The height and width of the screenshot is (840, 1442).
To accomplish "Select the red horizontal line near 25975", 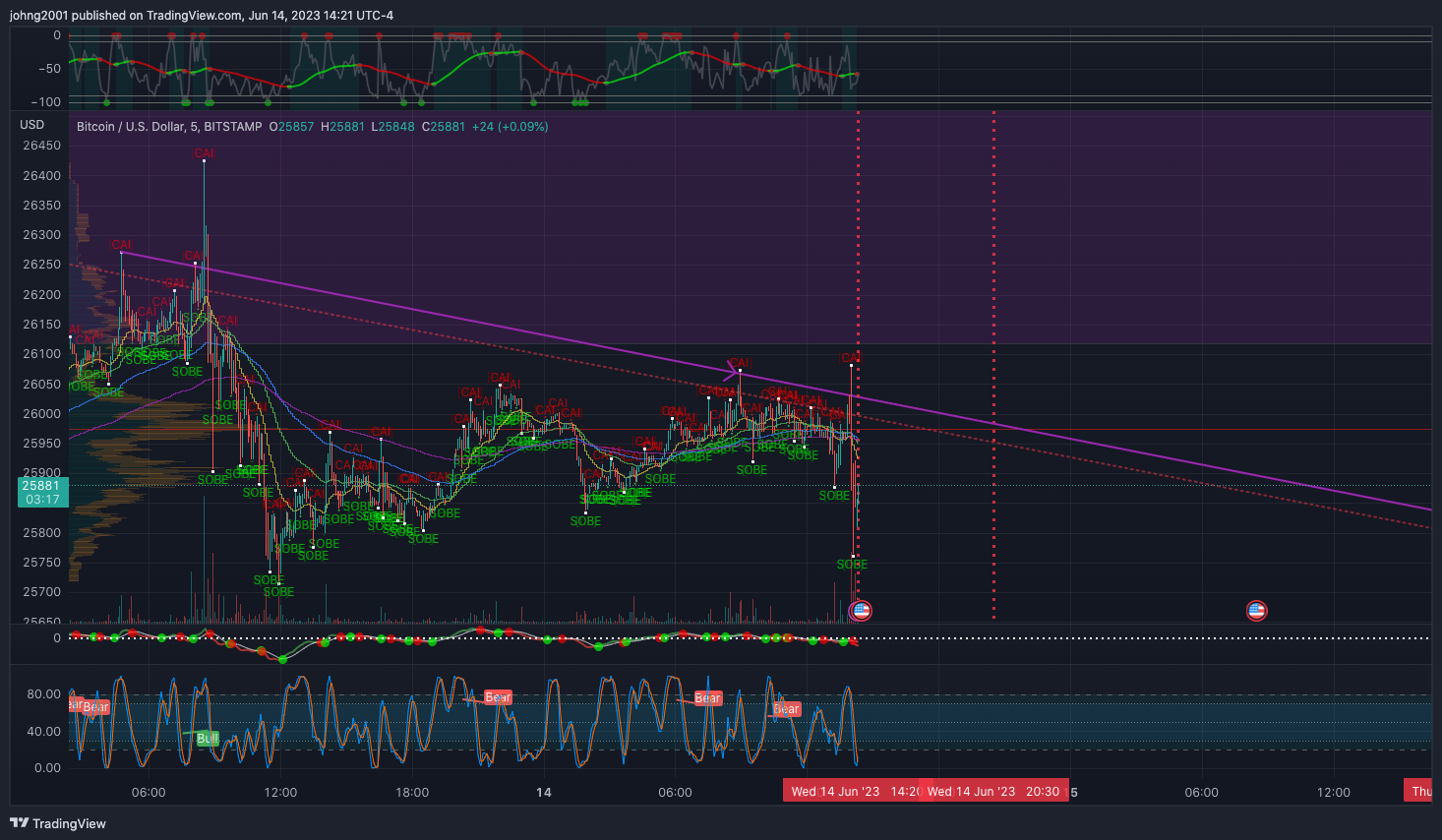I will pos(751,429).
